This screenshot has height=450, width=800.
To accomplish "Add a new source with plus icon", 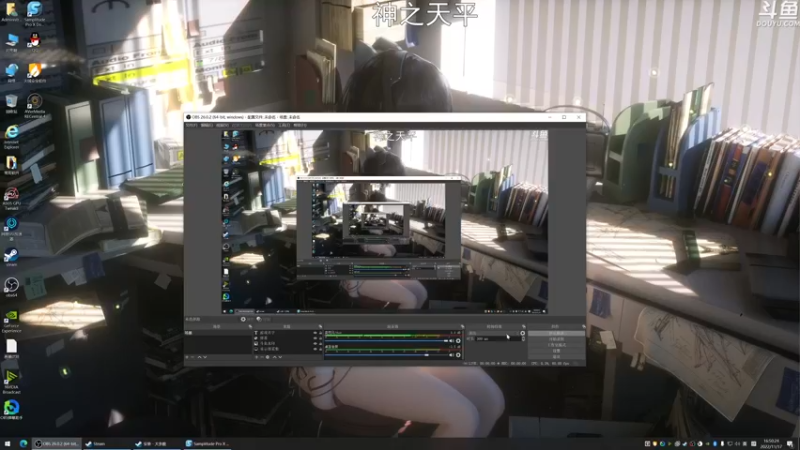I will (256, 357).
